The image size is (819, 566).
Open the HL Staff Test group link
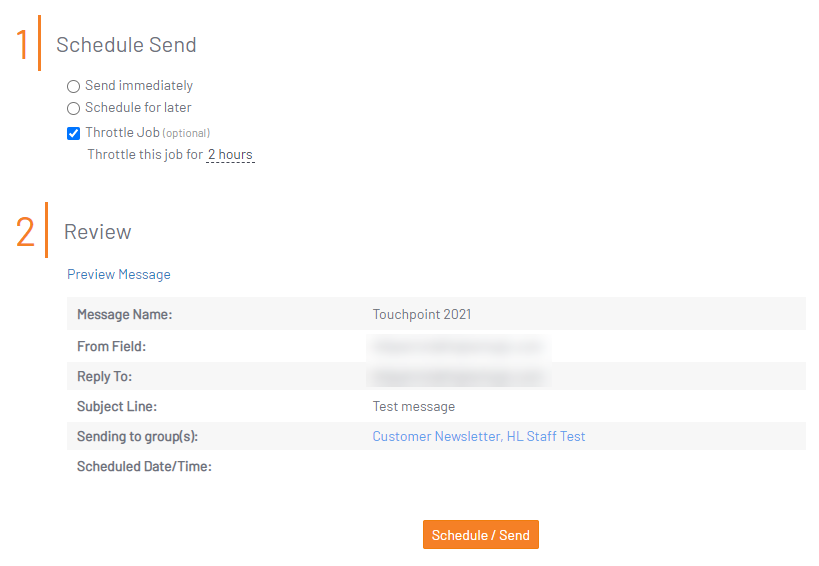546,436
